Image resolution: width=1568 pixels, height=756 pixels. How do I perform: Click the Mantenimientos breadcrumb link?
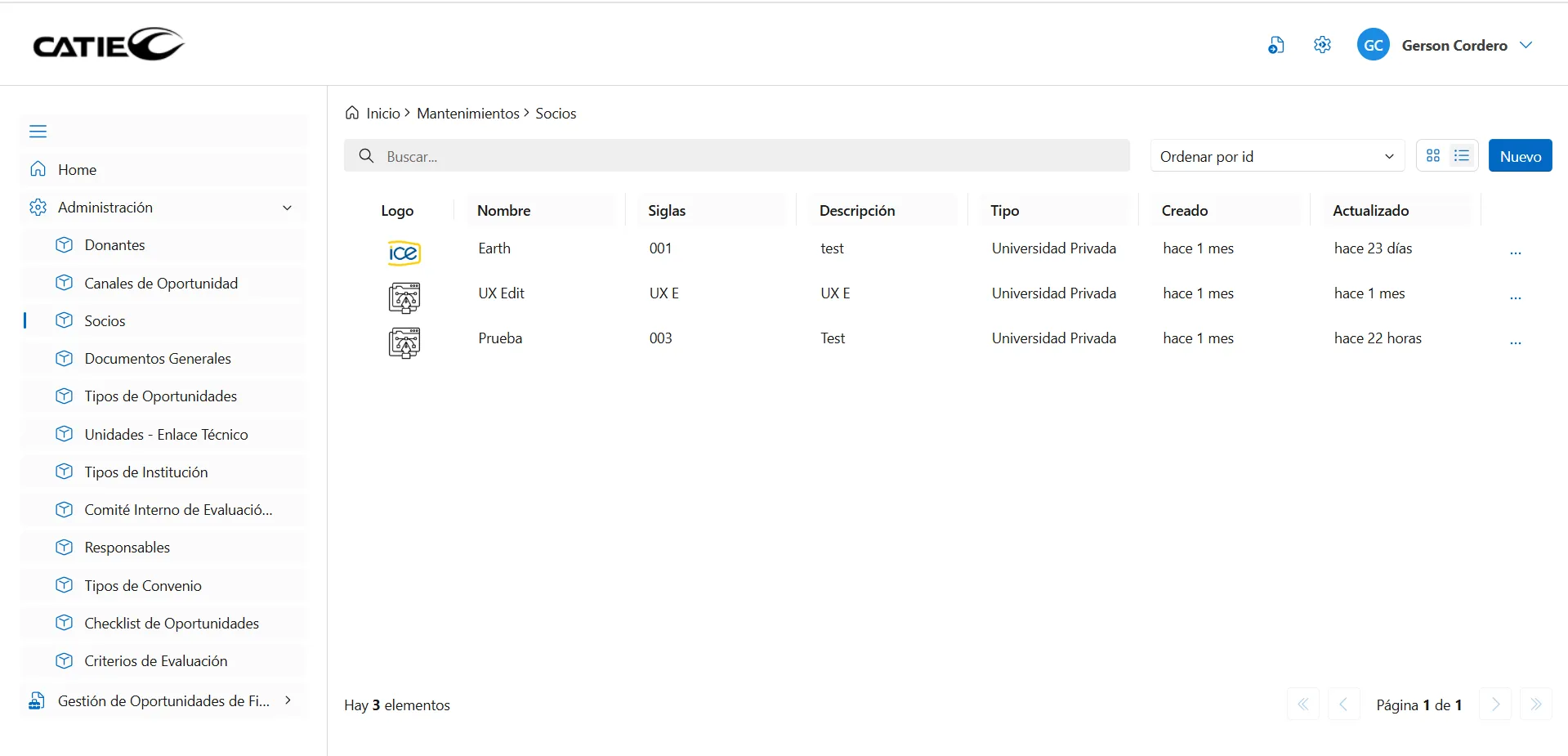tap(467, 114)
